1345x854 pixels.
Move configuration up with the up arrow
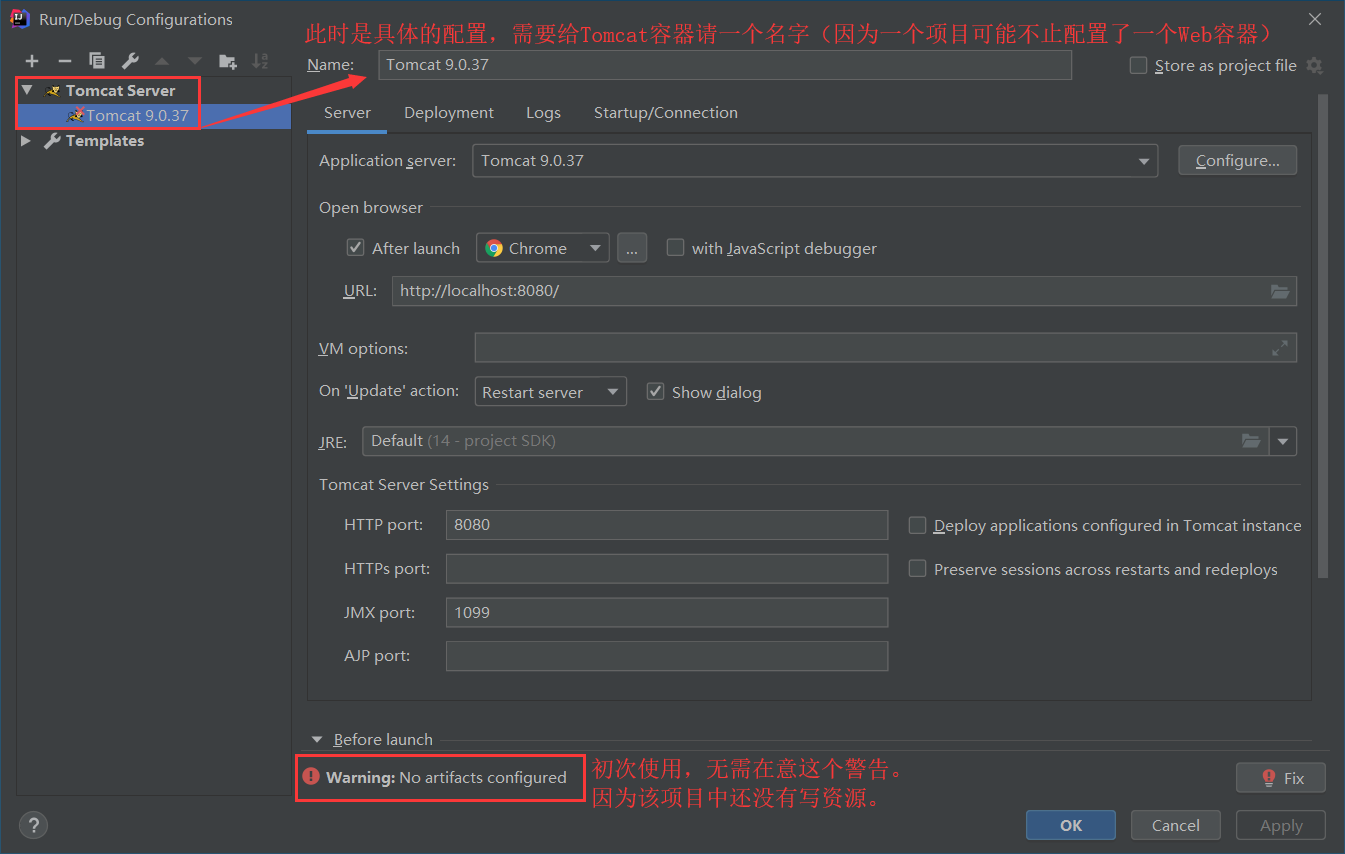click(x=162, y=61)
